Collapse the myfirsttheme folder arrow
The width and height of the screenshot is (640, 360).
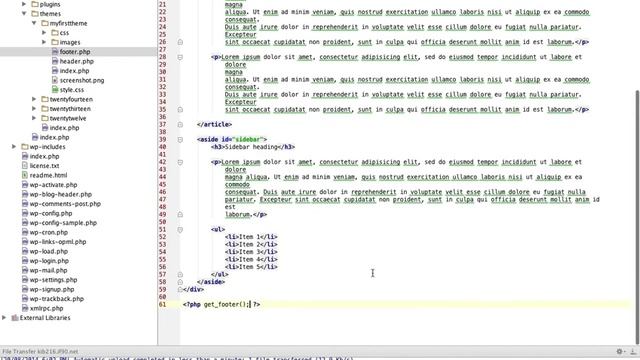(x=34, y=23)
